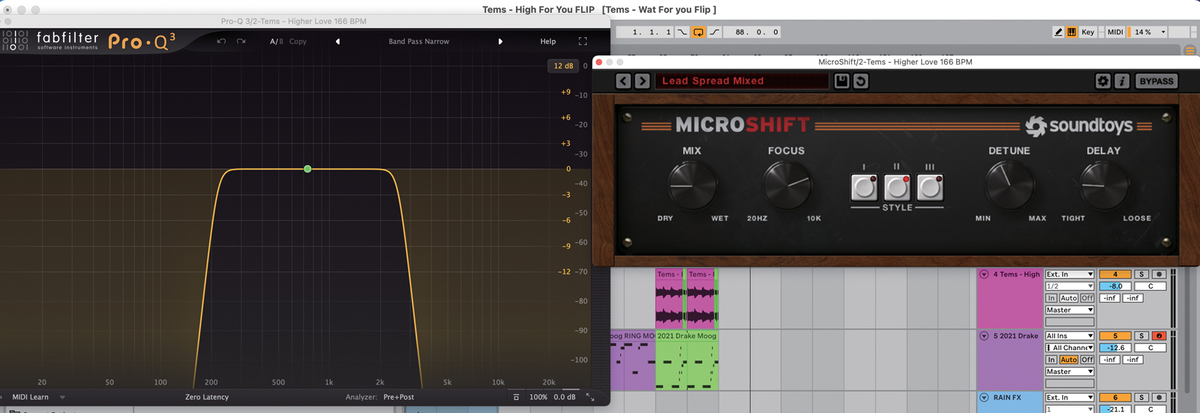This screenshot has width=1200, height=413.
Task: Open MicroShift settings gear
Action: pos(1103,81)
